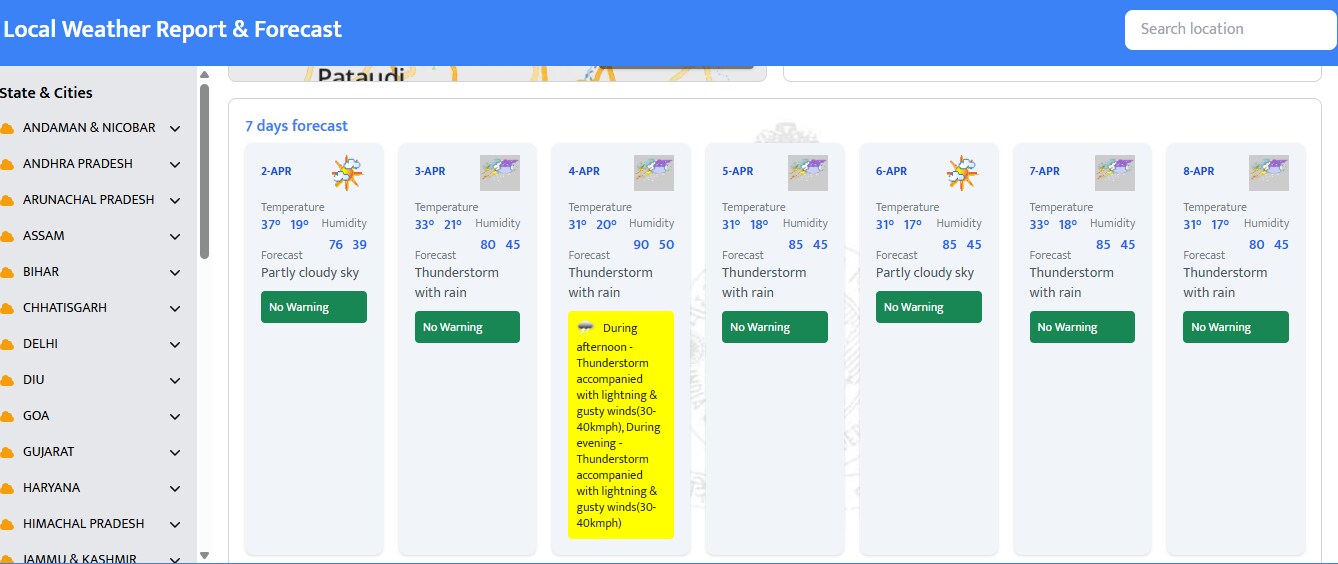
Task: Choose GOA in the state list
Action: coord(36,416)
